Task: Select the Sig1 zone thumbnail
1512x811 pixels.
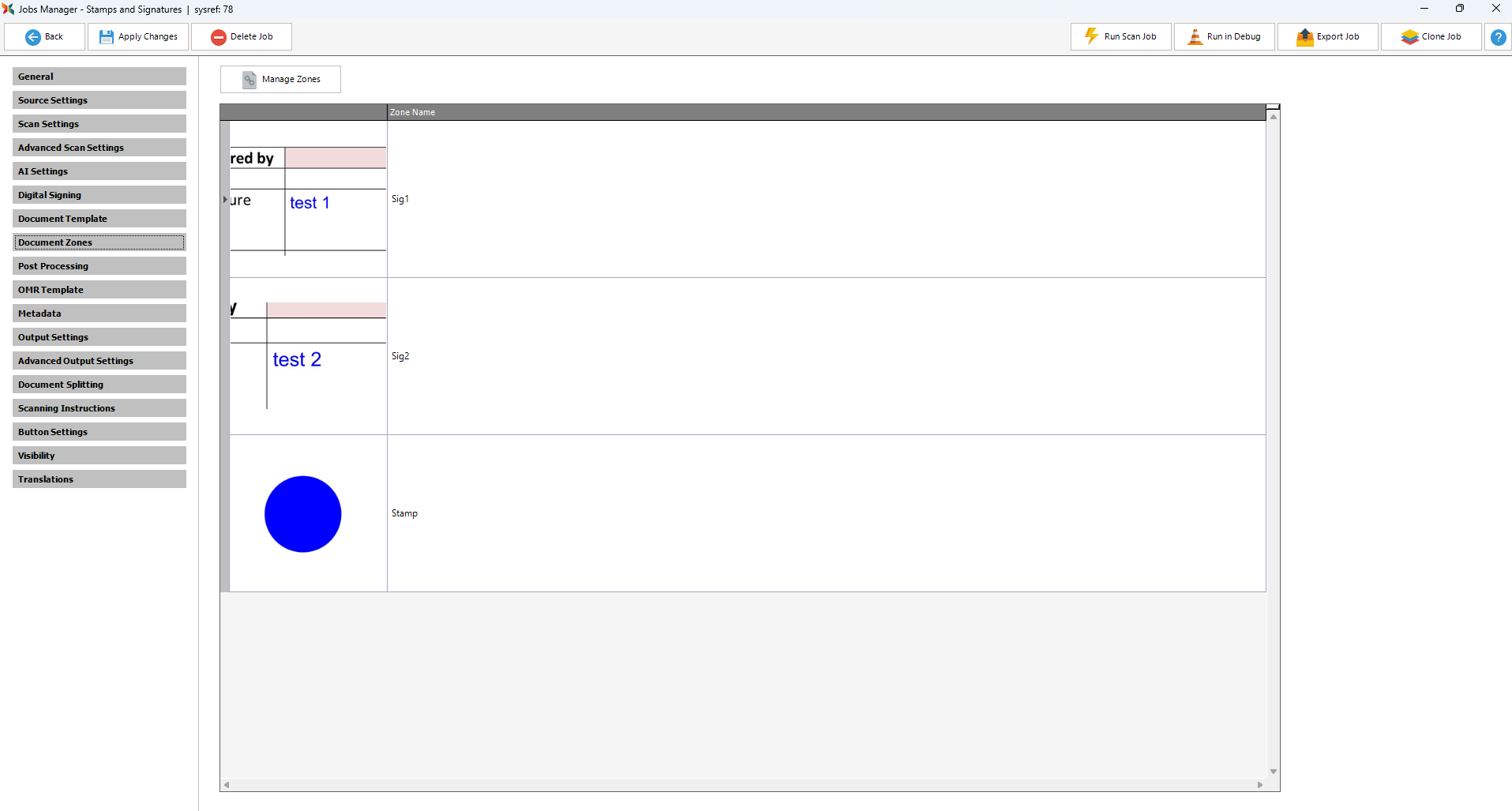Action: tap(308, 199)
